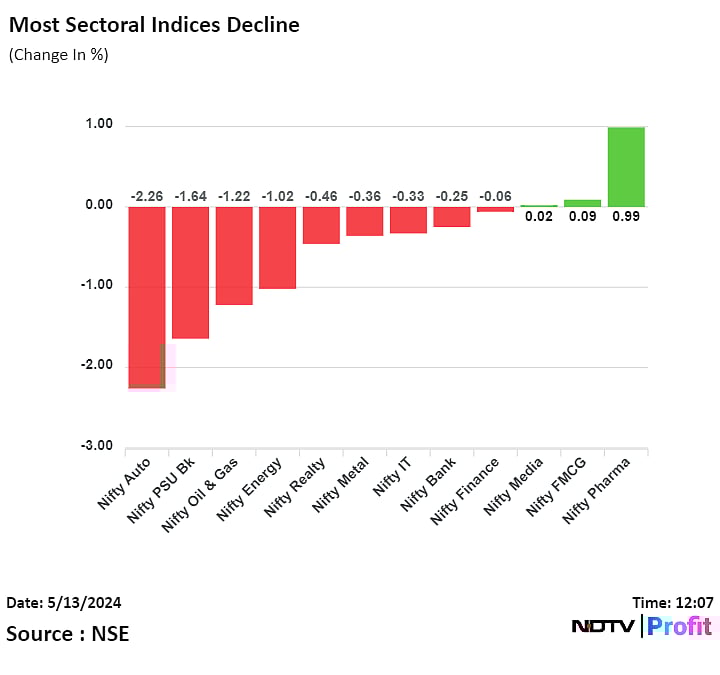Click the Nifty IT bar
This screenshot has width=720, height=675.
pyautogui.click(x=408, y=220)
